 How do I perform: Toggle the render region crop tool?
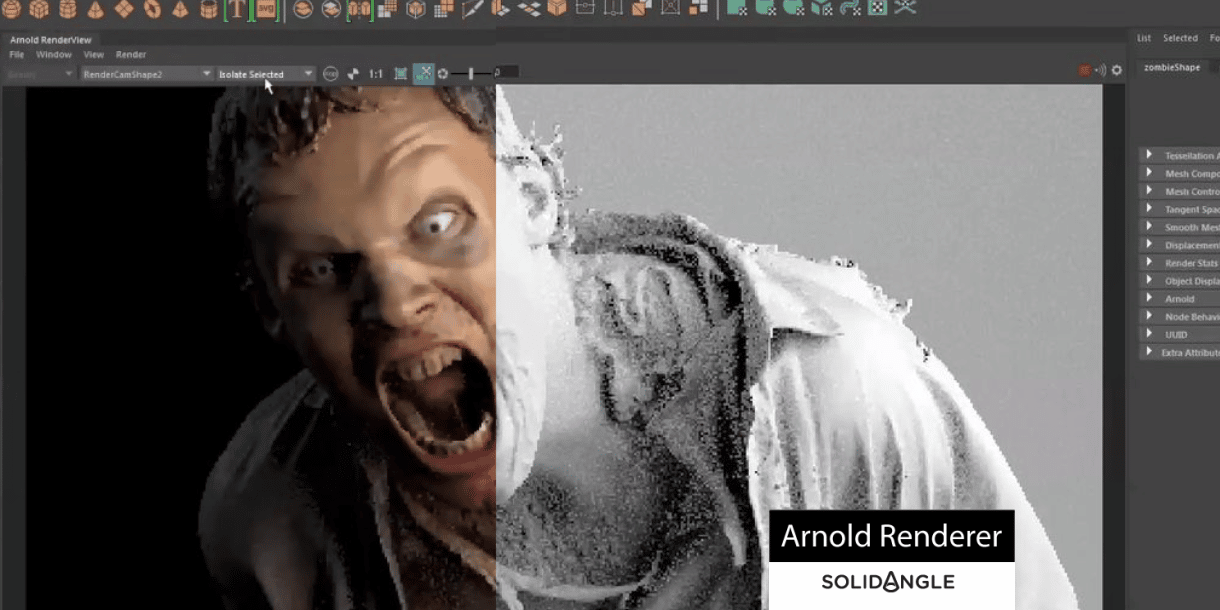pyautogui.click(x=400, y=72)
